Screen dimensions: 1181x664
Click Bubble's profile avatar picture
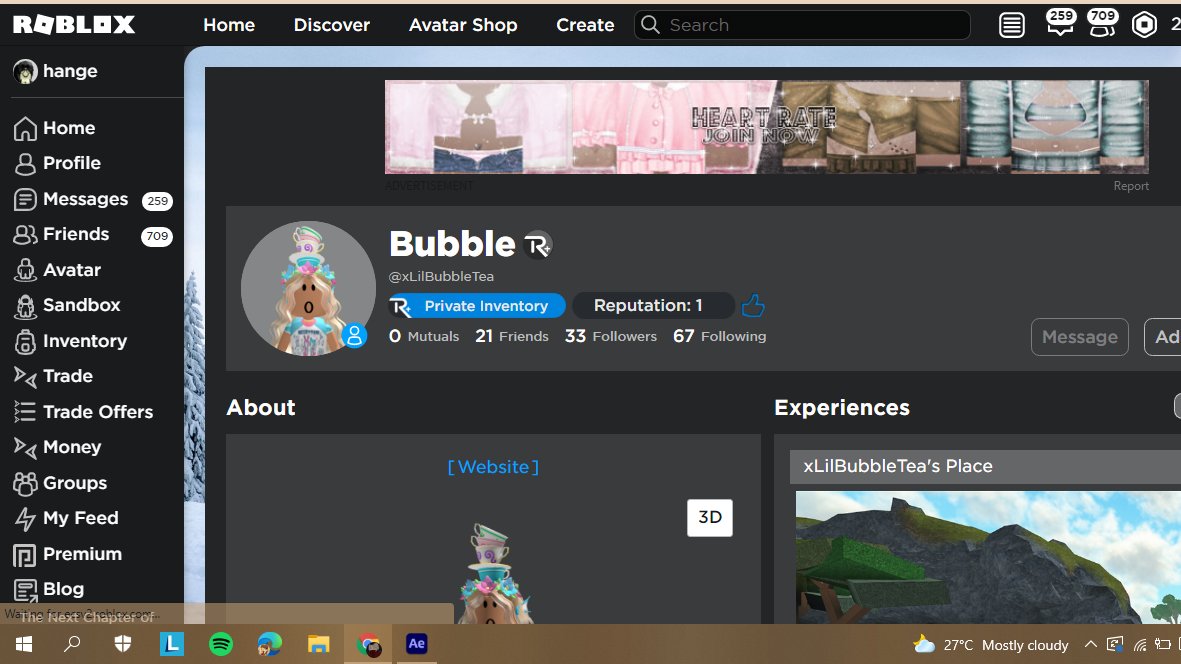pyautogui.click(x=308, y=288)
